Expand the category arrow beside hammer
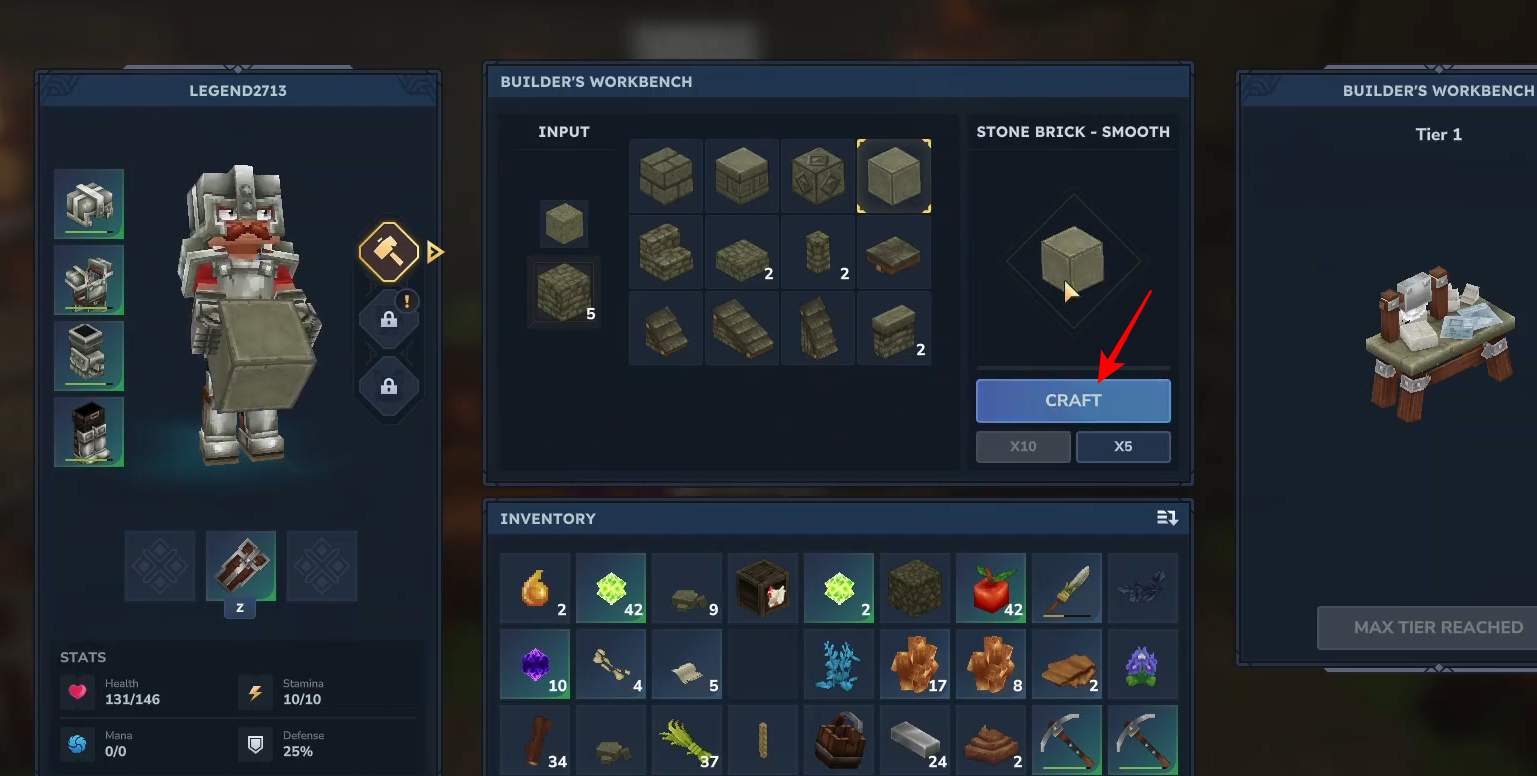This screenshot has height=776, width=1537. pos(434,251)
